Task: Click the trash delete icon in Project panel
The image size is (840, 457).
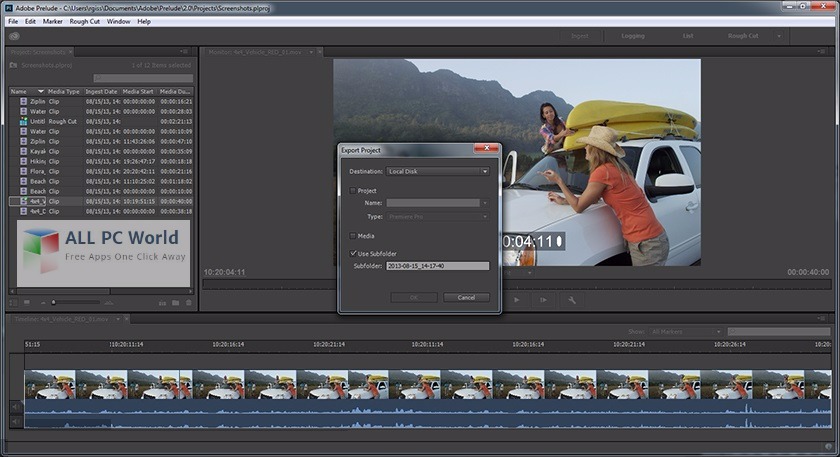Action: tap(188, 302)
